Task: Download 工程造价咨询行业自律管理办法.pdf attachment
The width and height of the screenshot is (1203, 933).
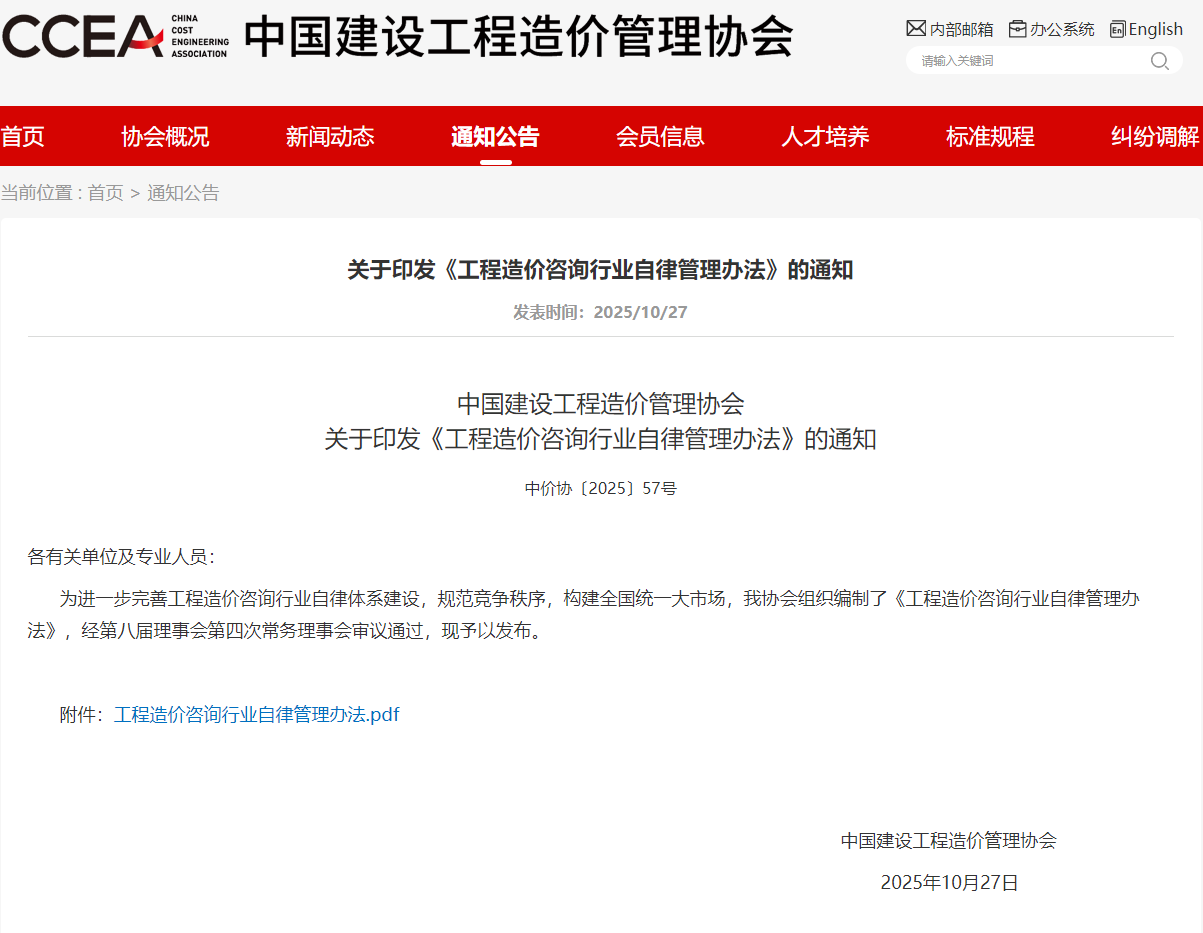Action: (256, 715)
